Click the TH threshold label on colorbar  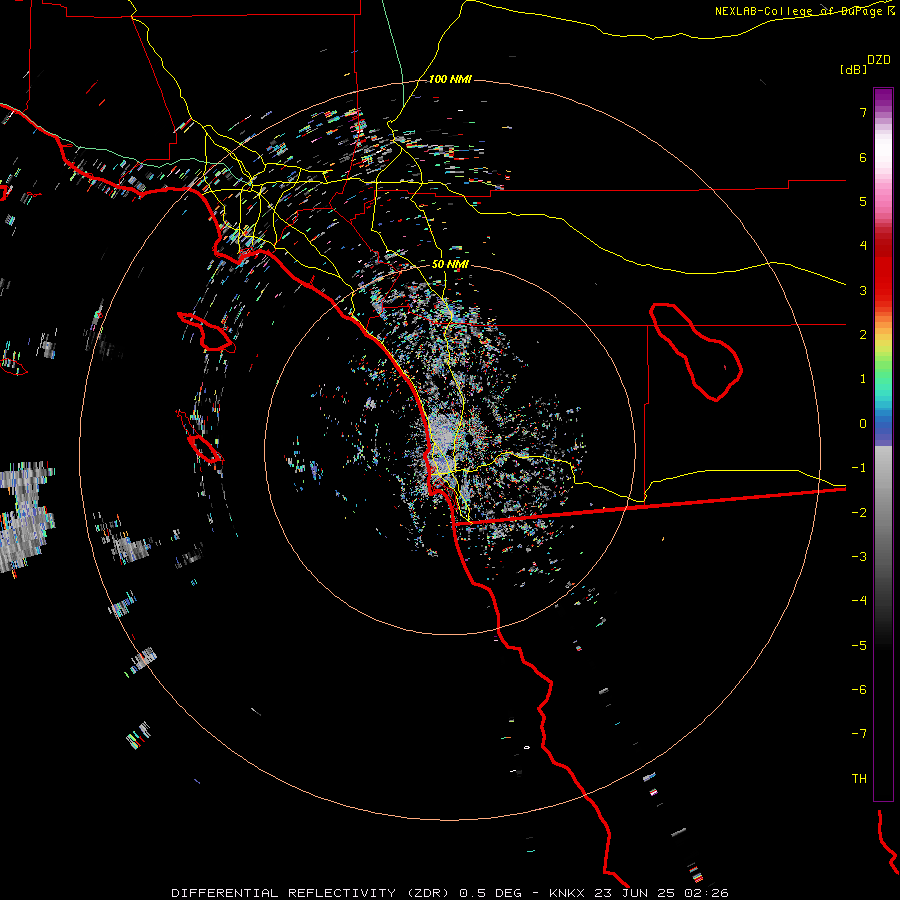tap(859, 779)
